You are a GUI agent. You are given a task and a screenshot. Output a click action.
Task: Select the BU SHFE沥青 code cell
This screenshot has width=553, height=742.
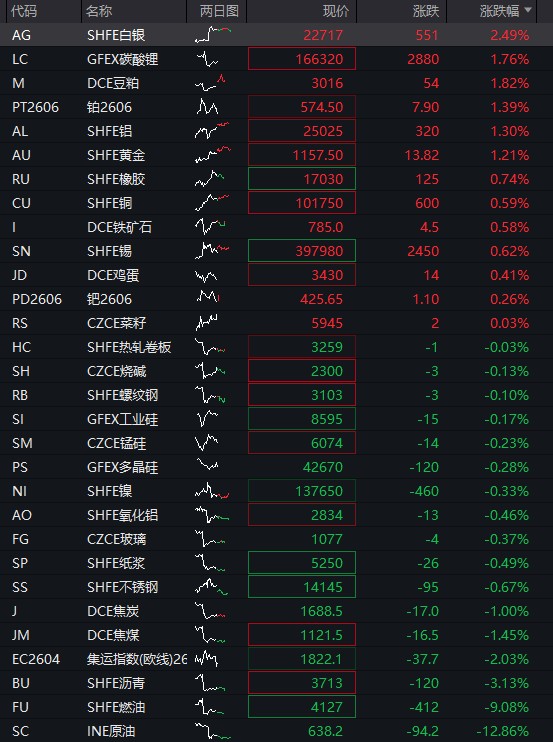[21, 683]
